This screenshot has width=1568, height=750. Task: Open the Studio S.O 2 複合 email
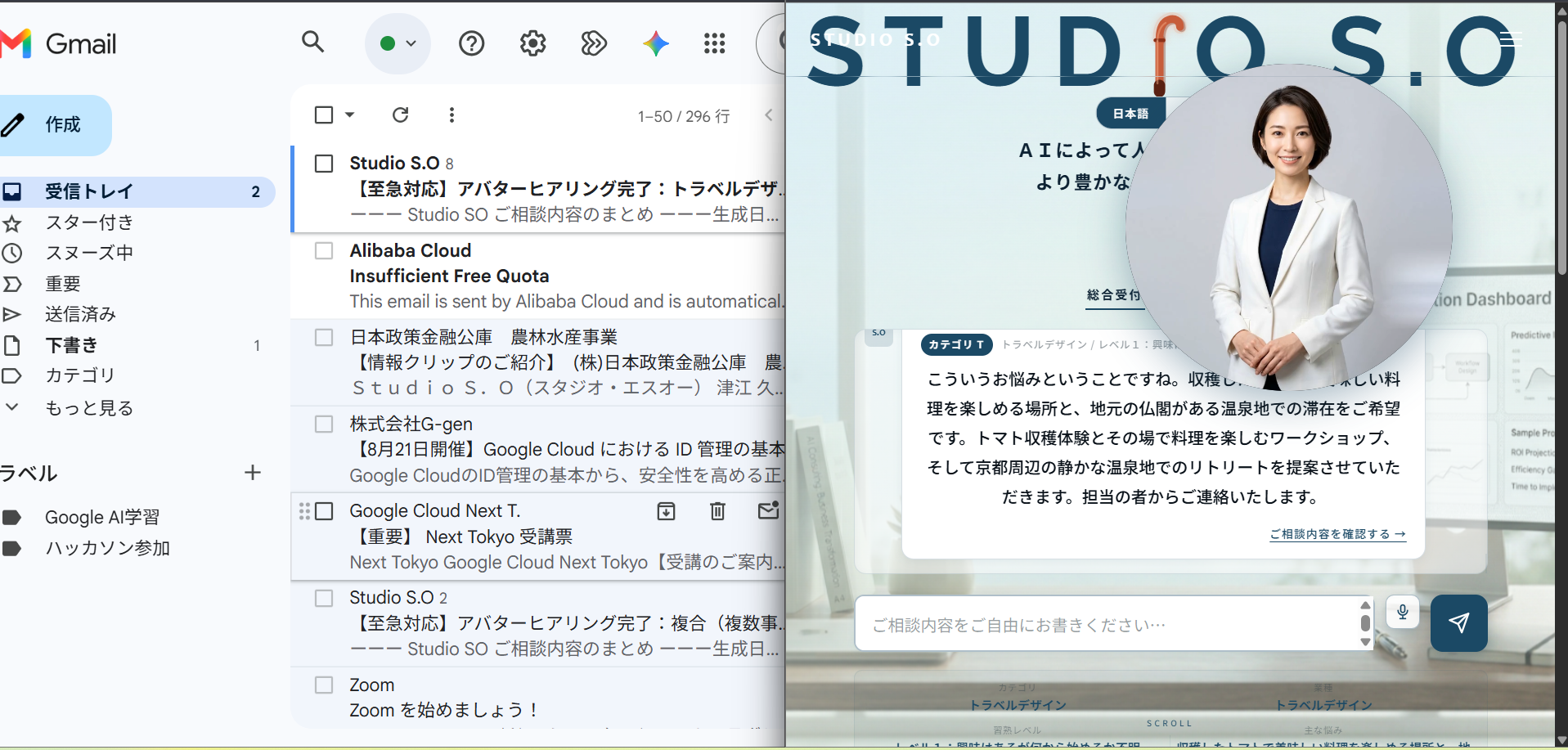[538, 623]
